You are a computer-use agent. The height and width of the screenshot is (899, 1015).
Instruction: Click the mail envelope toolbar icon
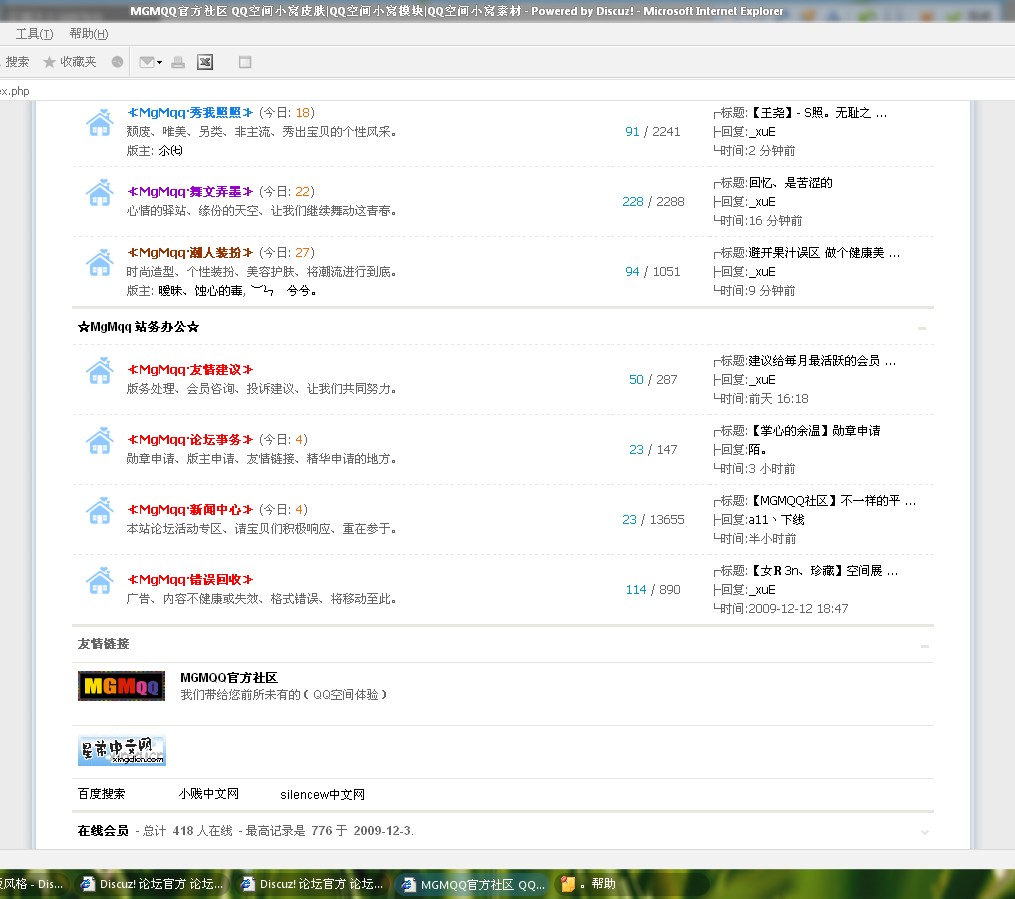(x=147, y=62)
